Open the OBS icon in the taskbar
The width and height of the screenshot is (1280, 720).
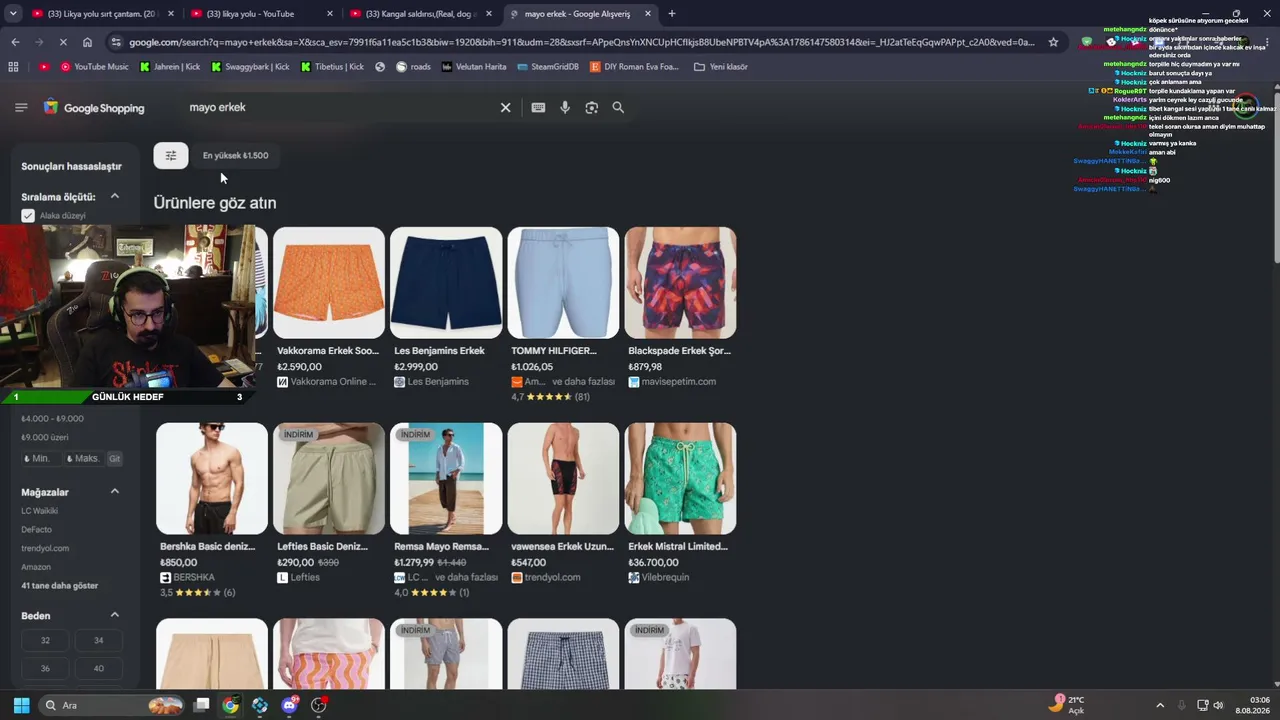(319, 705)
